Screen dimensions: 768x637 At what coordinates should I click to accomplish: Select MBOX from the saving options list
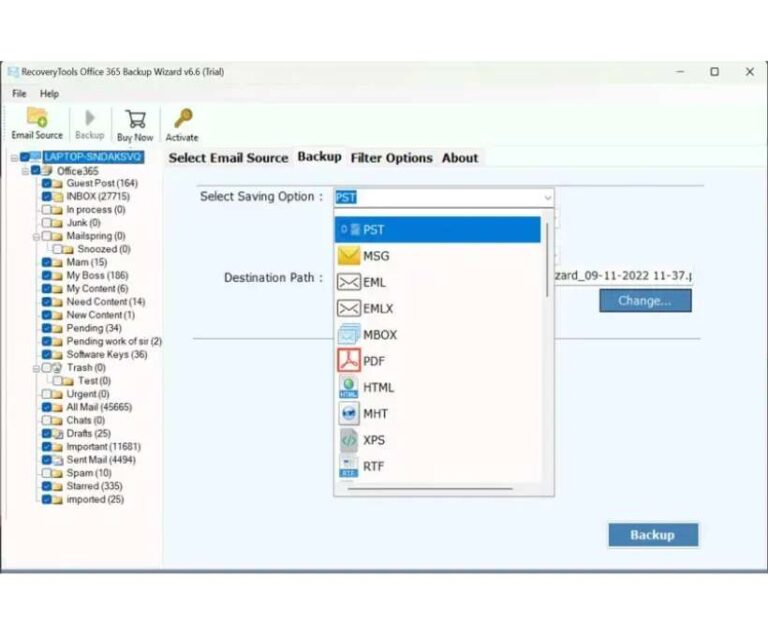[438, 334]
